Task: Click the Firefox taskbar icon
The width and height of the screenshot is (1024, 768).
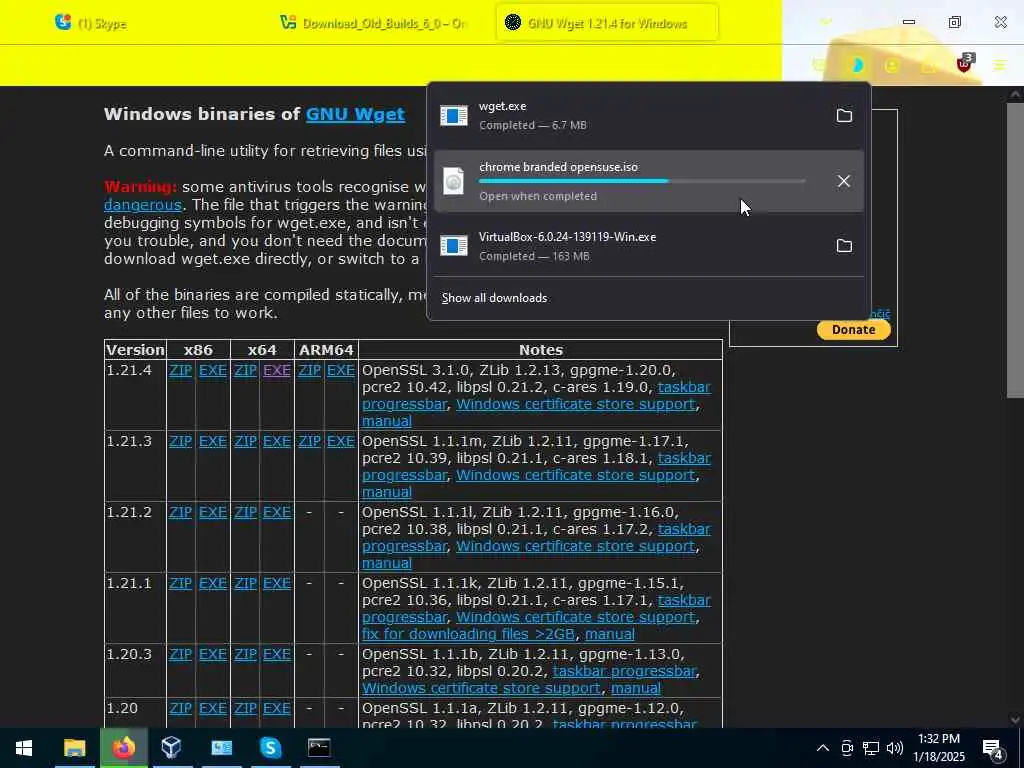Action: pos(123,748)
